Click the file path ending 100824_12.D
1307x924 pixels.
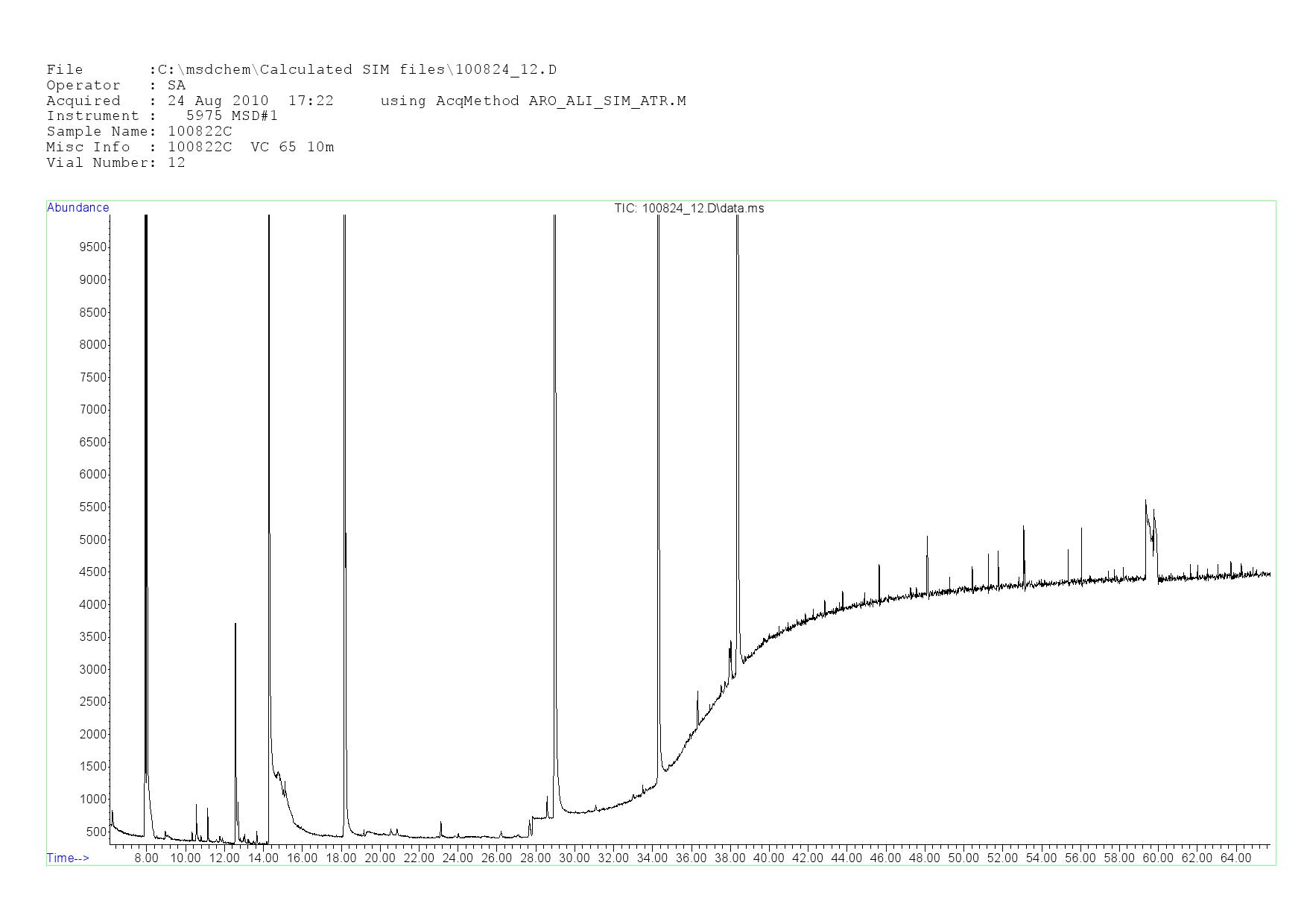click(x=356, y=70)
